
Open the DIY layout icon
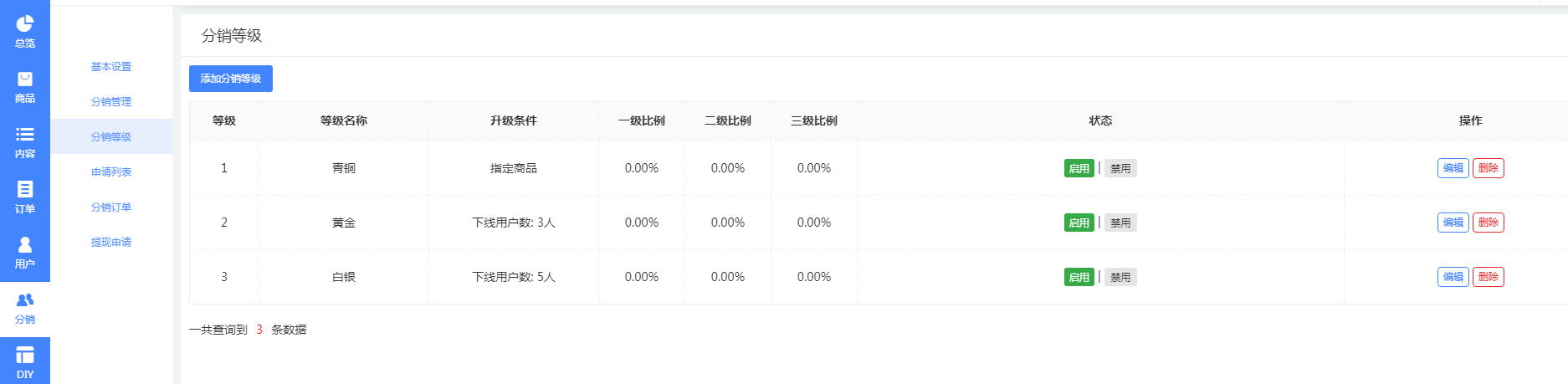coord(25,356)
